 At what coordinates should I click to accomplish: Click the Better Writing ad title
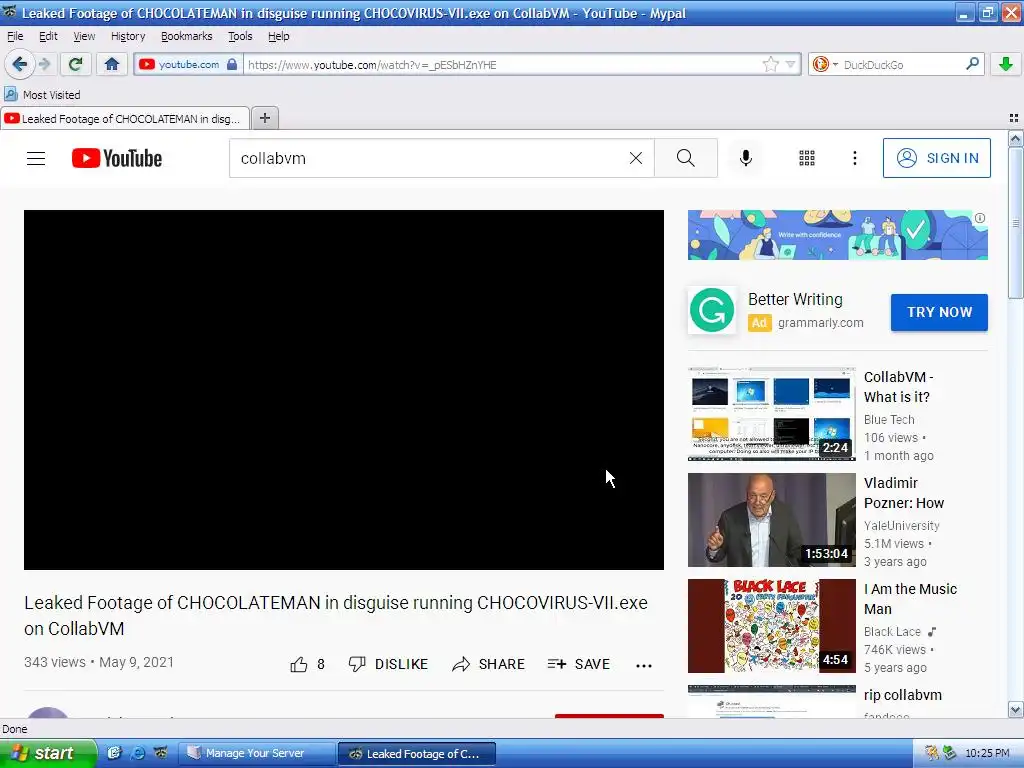tap(795, 299)
